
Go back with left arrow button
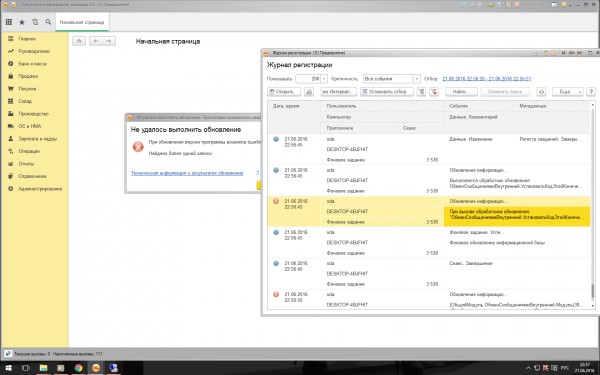[x=96, y=41]
